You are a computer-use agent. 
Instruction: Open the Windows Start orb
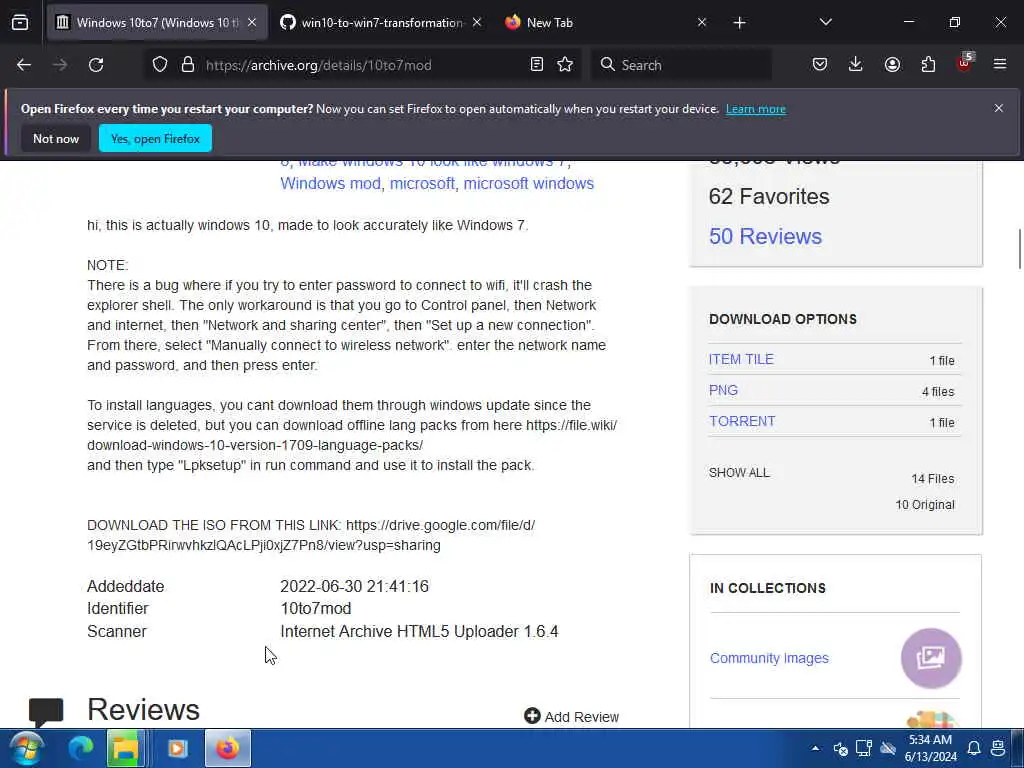tap(26, 748)
